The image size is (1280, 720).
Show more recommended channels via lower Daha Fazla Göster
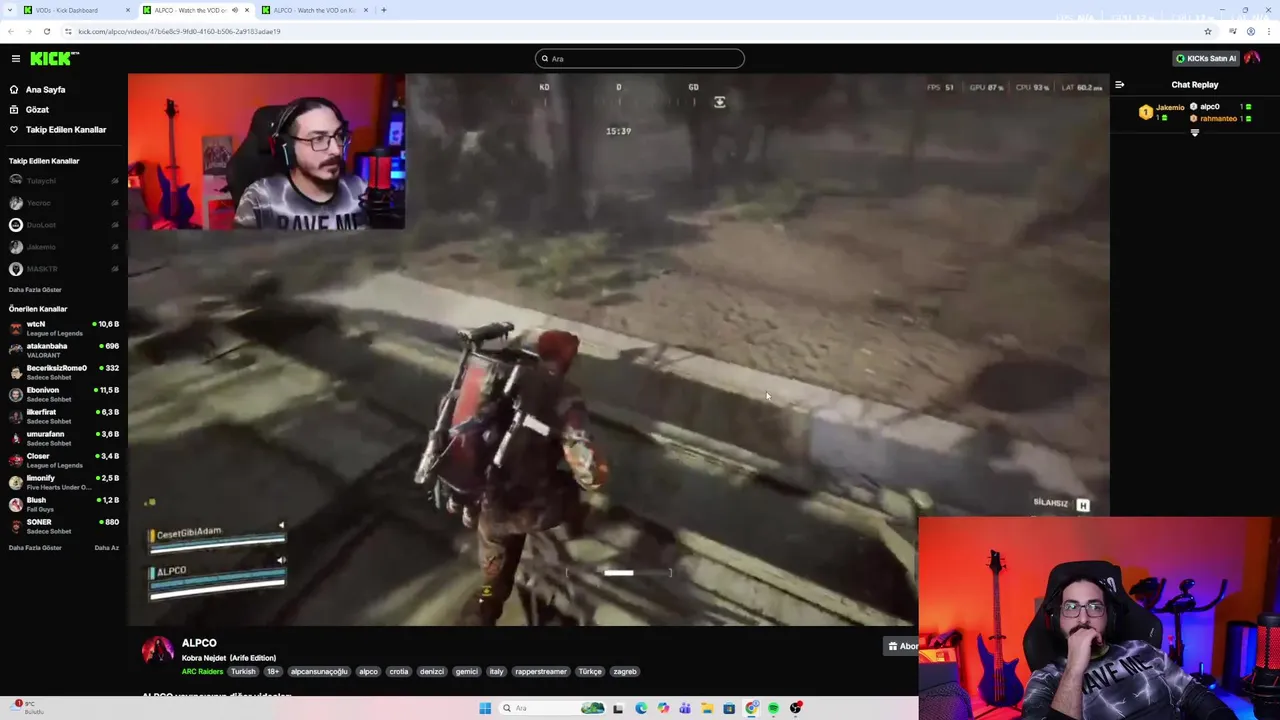[x=35, y=548]
